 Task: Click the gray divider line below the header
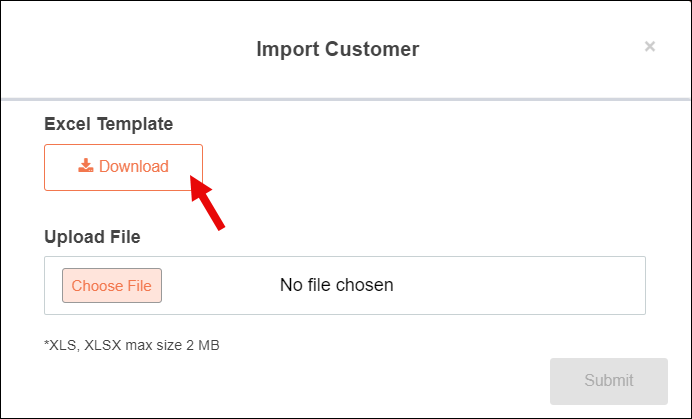346,99
